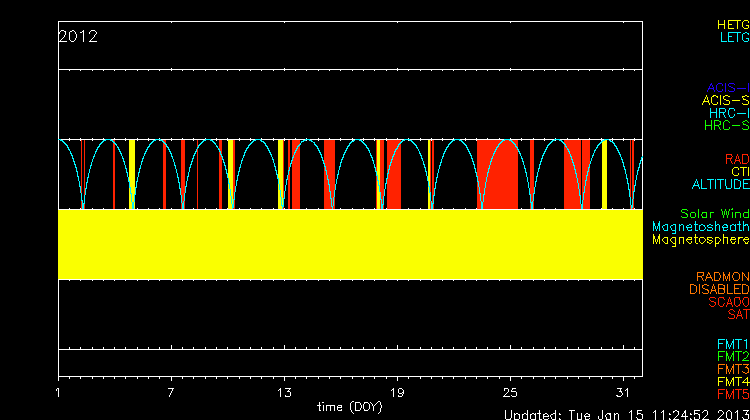This screenshot has width=750, height=420.
Task: Click the FMT1 legend label
Action: coord(732,344)
